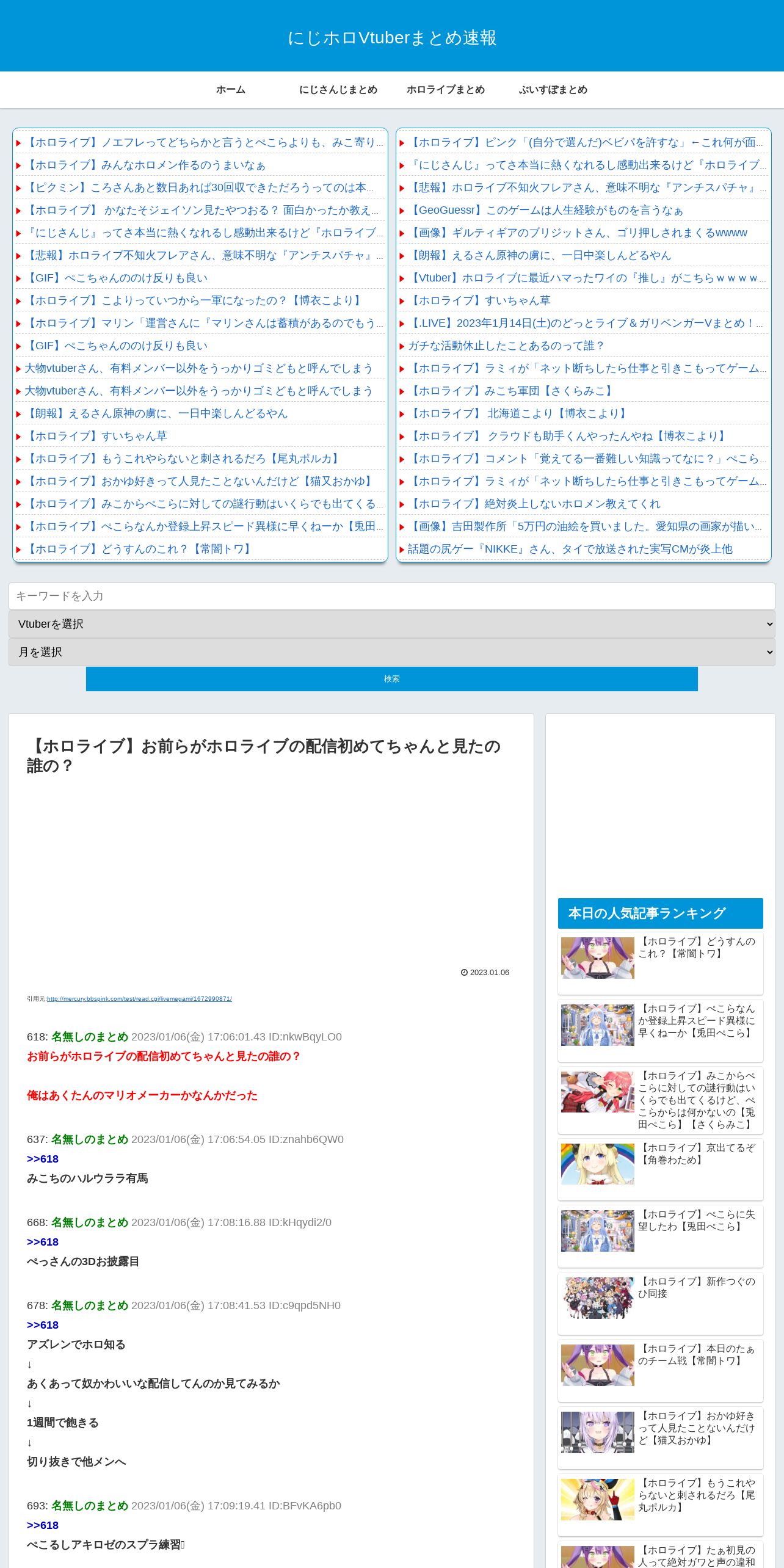Open ranking title 京出てるぞ【角巻わため】
The width and height of the screenshot is (784, 1568).
(x=697, y=1154)
